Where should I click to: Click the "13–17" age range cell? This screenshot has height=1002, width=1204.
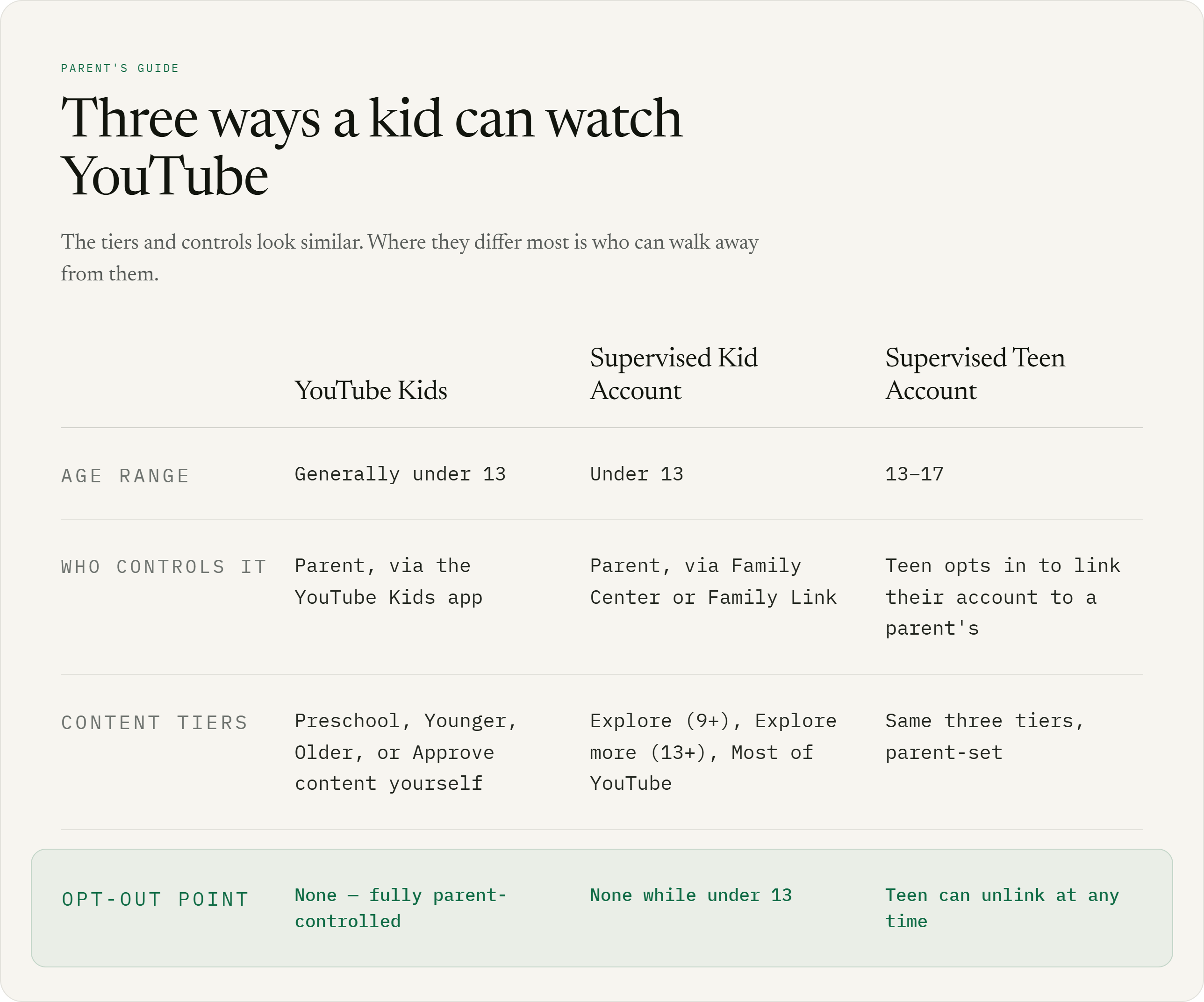pos(914,474)
